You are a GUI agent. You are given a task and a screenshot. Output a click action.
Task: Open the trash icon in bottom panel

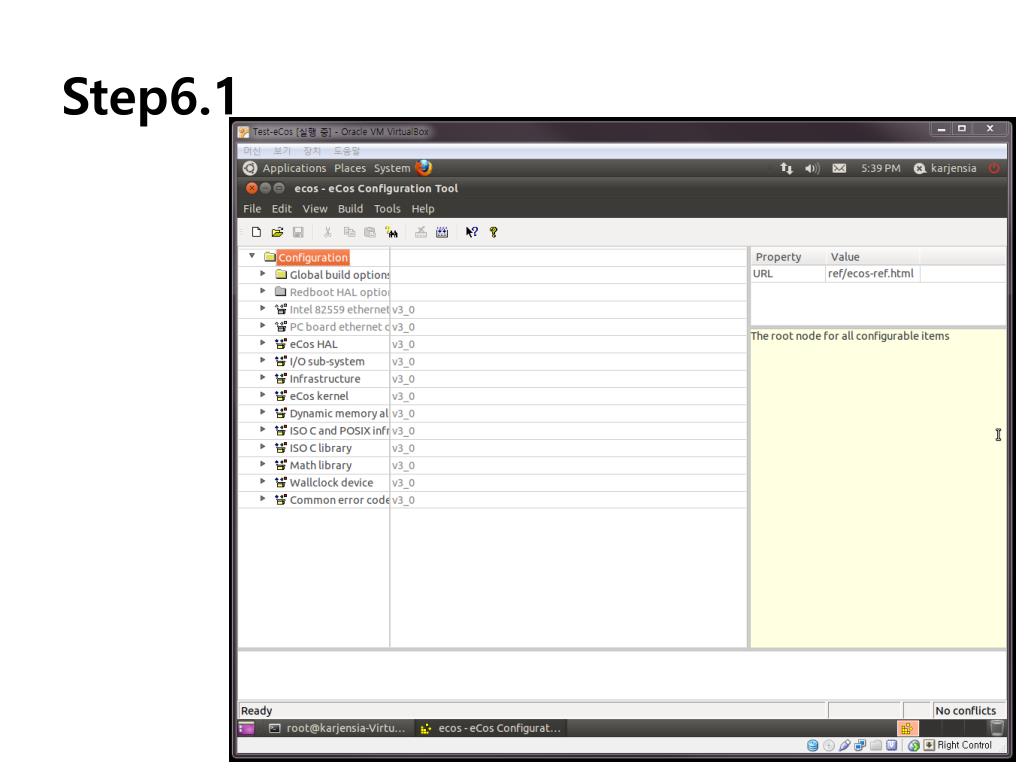[997, 728]
